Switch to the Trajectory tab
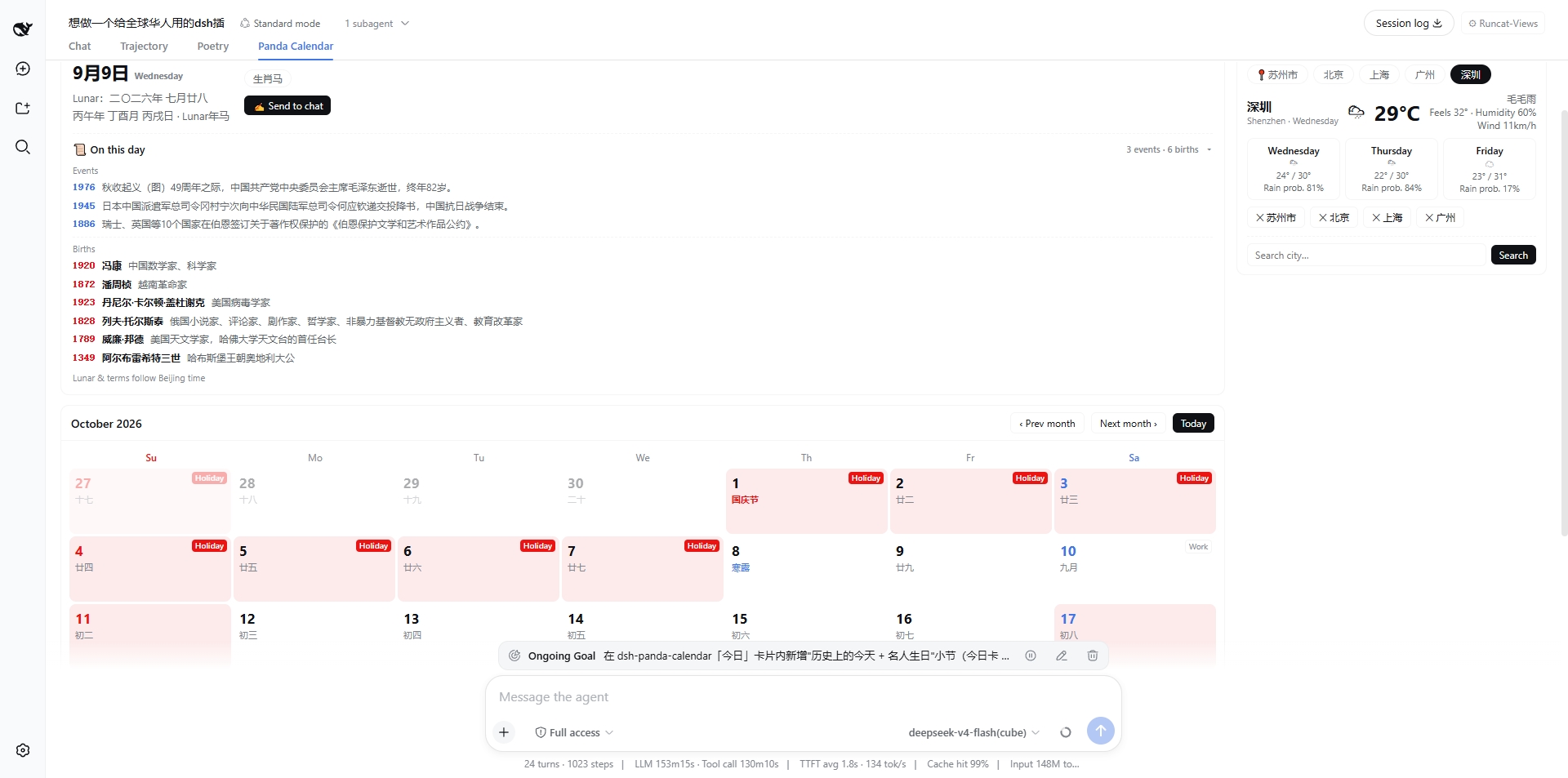Viewport: 1568px width, 778px height. [144, 47]
